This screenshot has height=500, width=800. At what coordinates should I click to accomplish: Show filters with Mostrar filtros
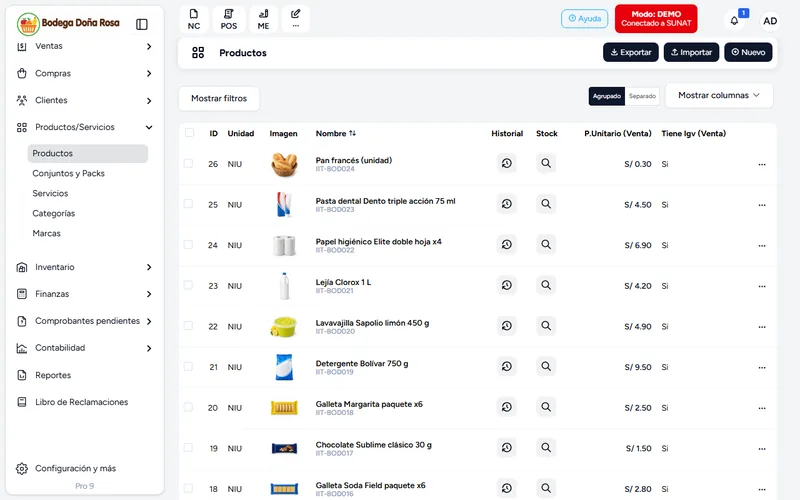point(219,98)
